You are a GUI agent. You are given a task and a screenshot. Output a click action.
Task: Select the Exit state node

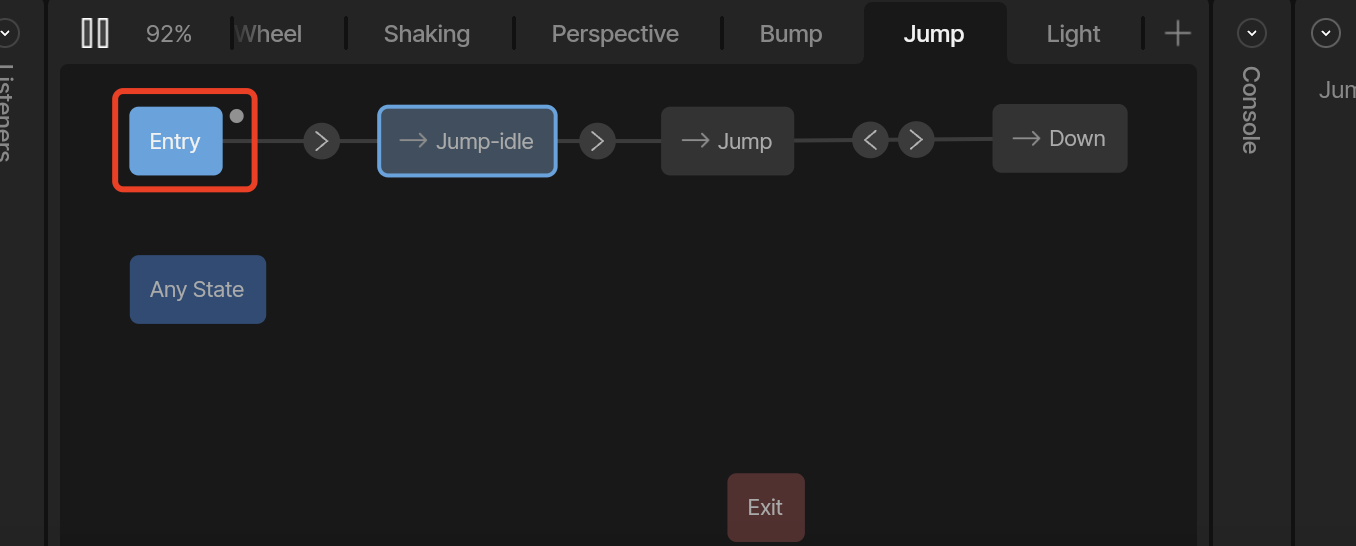pyautogui.click(x=765, y=507)
